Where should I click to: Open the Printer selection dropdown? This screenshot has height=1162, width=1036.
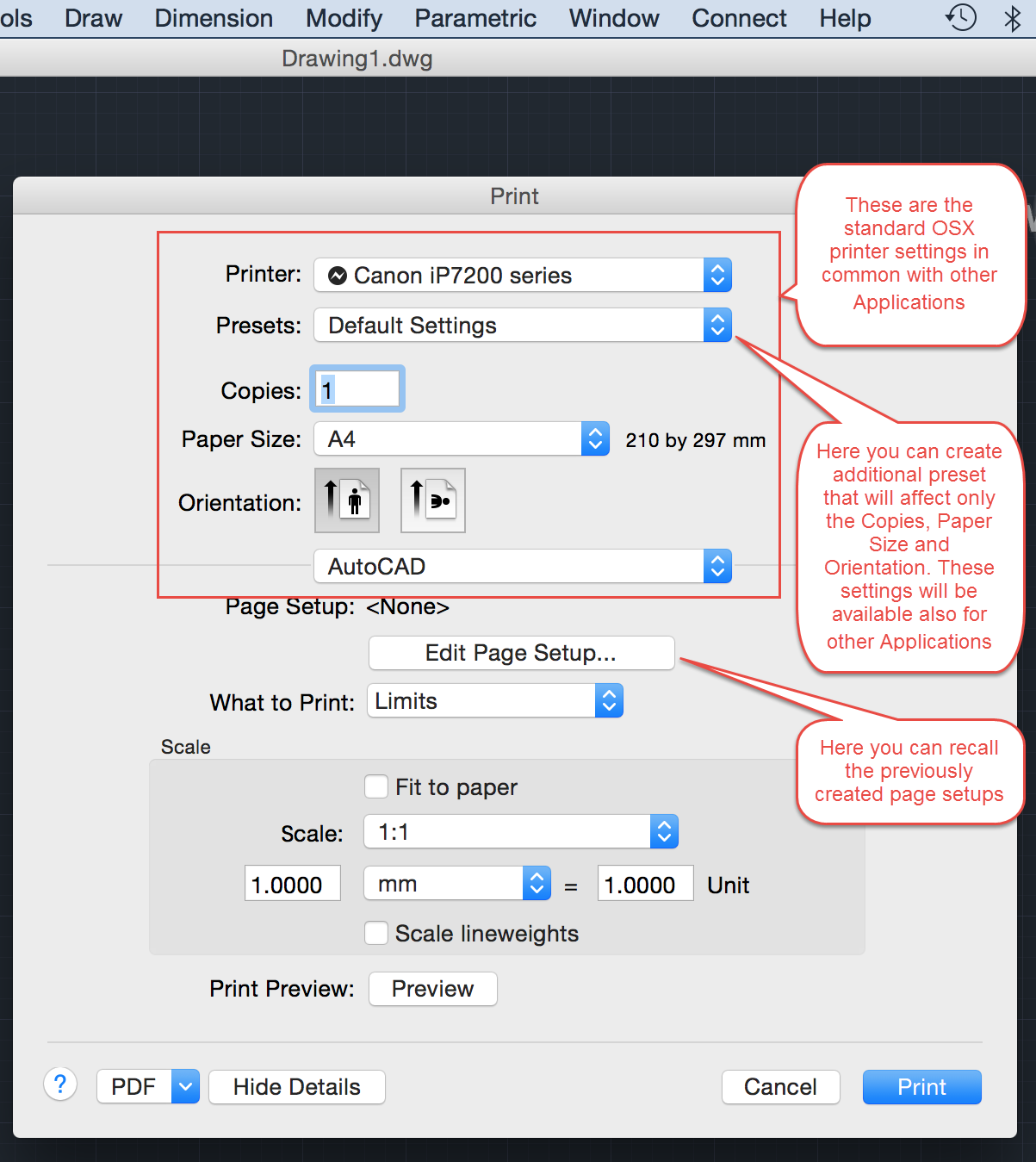coord(717,275)
